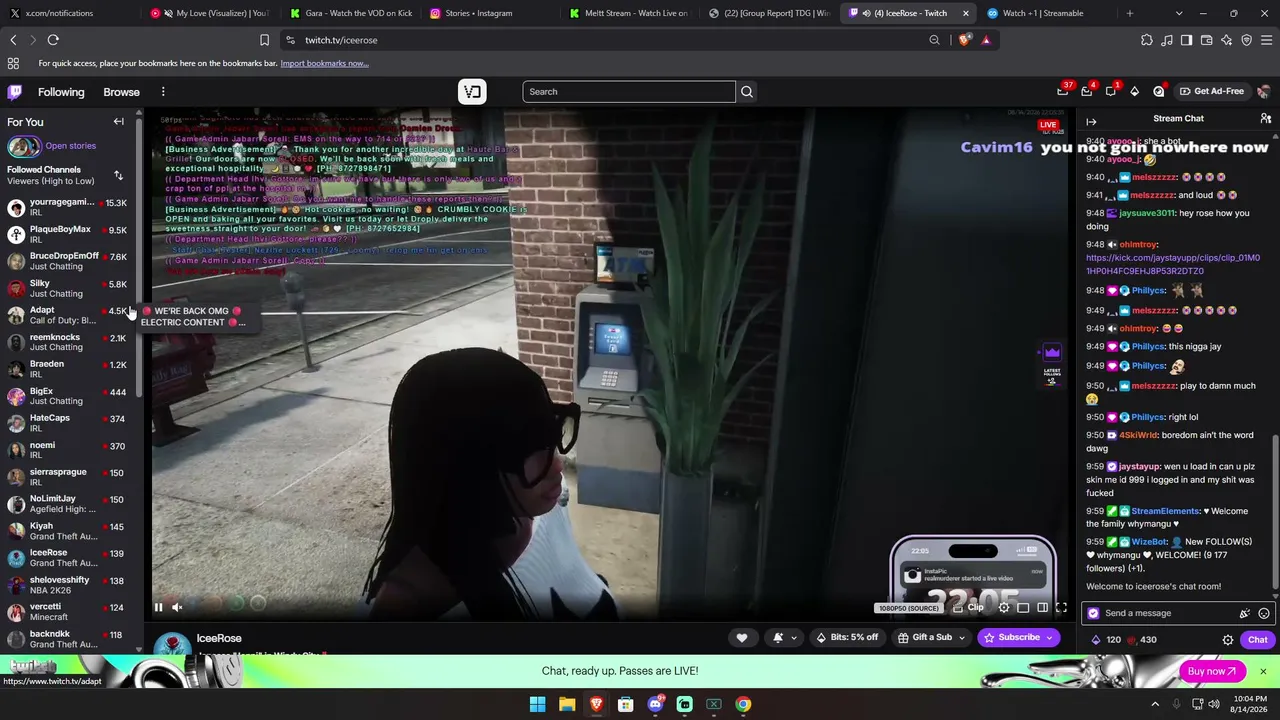
Task: Open the browser extensions puzzle icon
Action: pos(1146,40)
